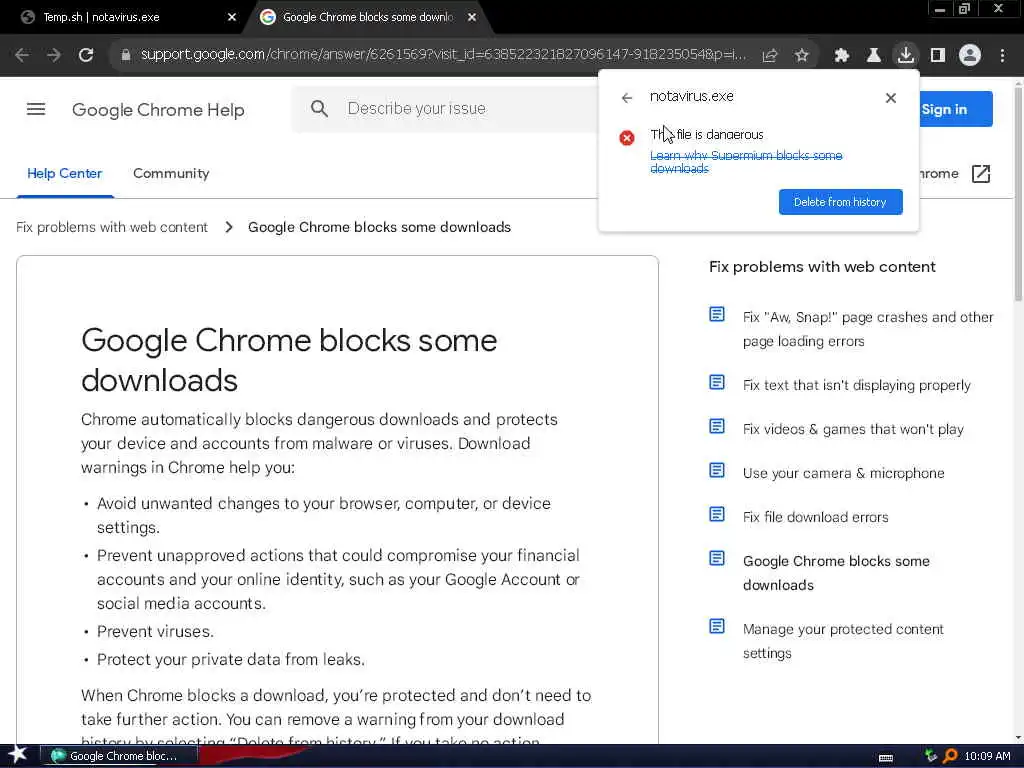Open Fix problems with web content breadcrumb
The height and width of the screenshot is (768, 1024).
(x=112, y=227)
